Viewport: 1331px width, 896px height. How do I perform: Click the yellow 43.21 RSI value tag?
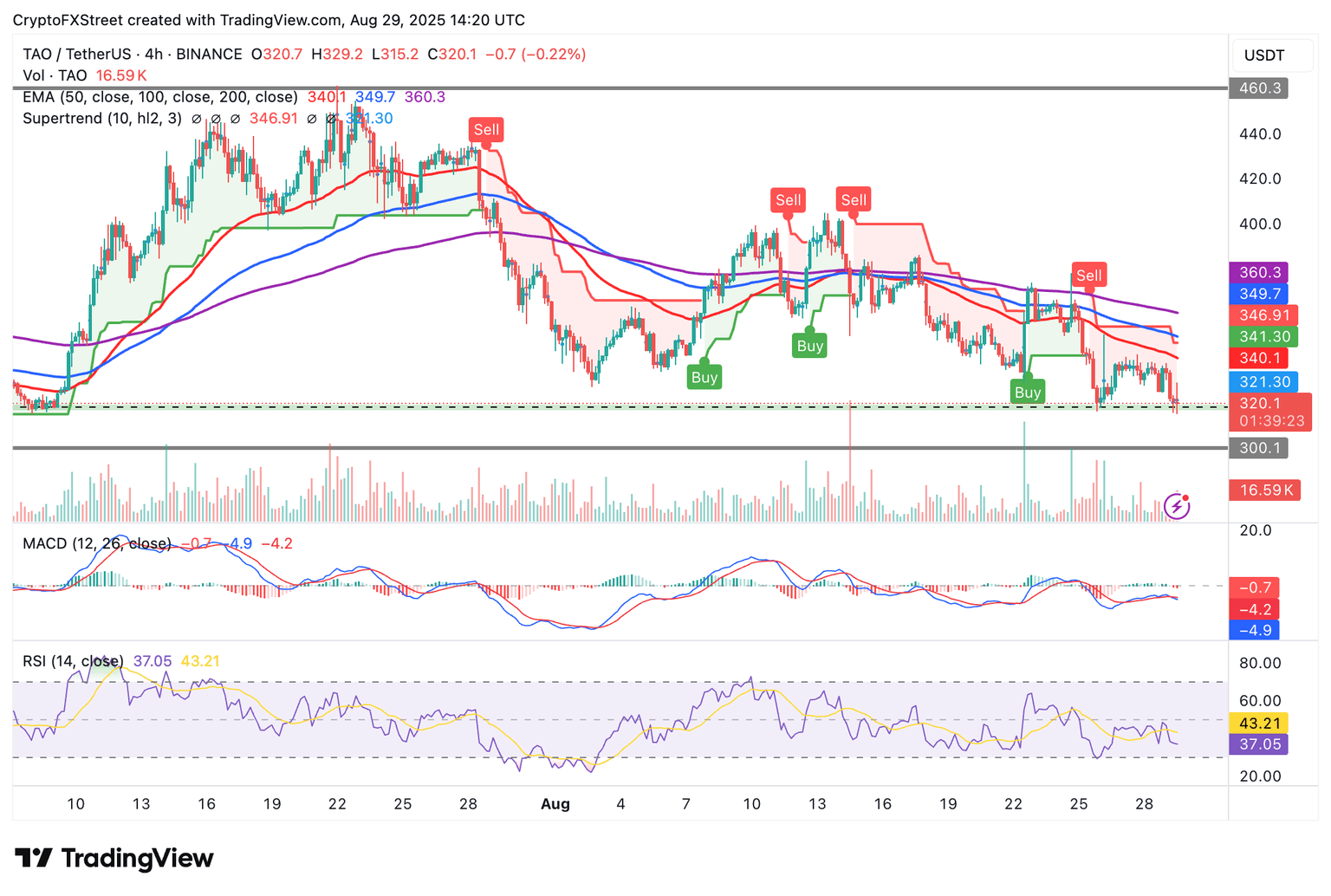point(1259,723)
